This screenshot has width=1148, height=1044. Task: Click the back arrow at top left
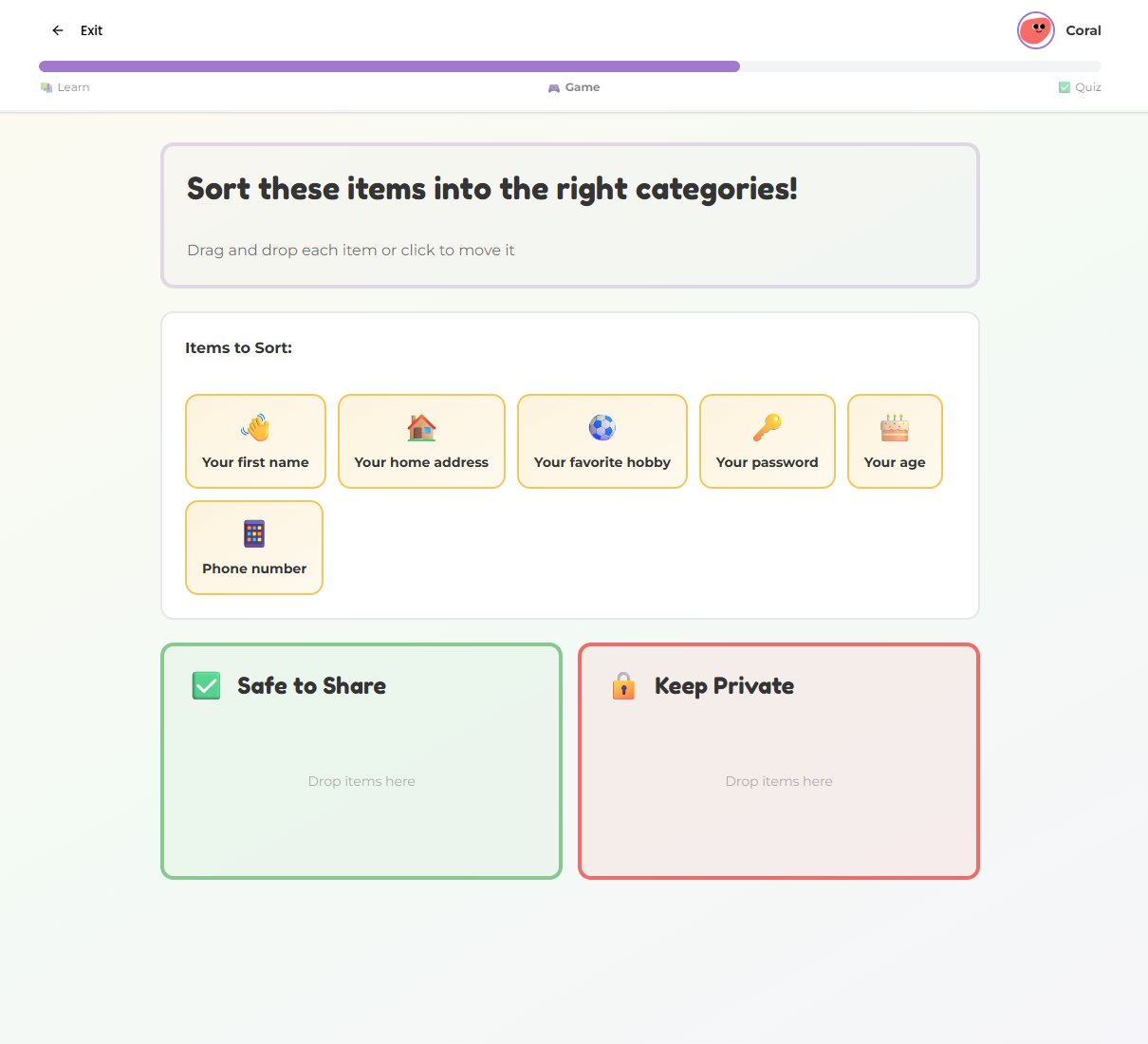pos(57,29)
